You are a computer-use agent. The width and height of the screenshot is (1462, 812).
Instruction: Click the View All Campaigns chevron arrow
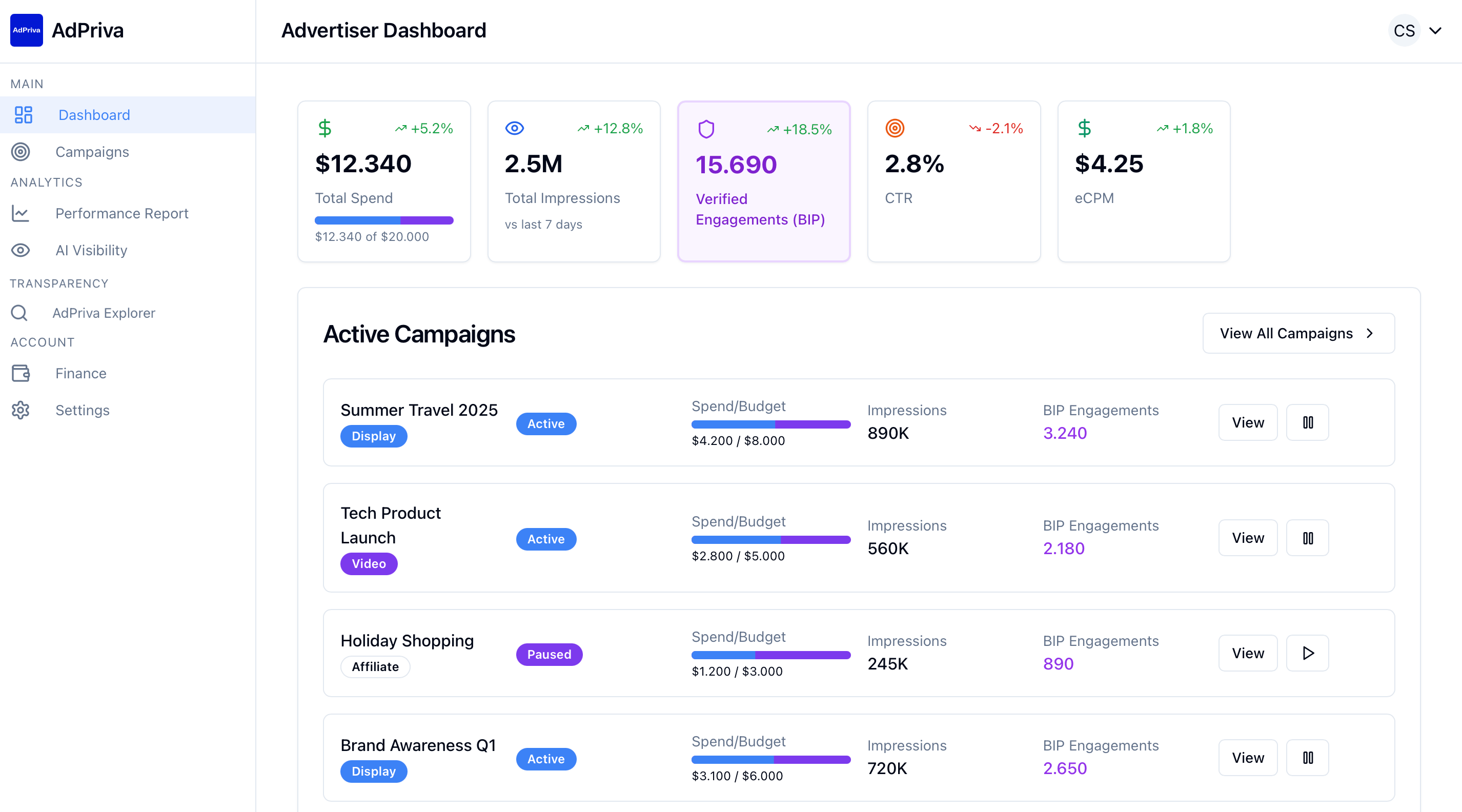click(1370, 334)
